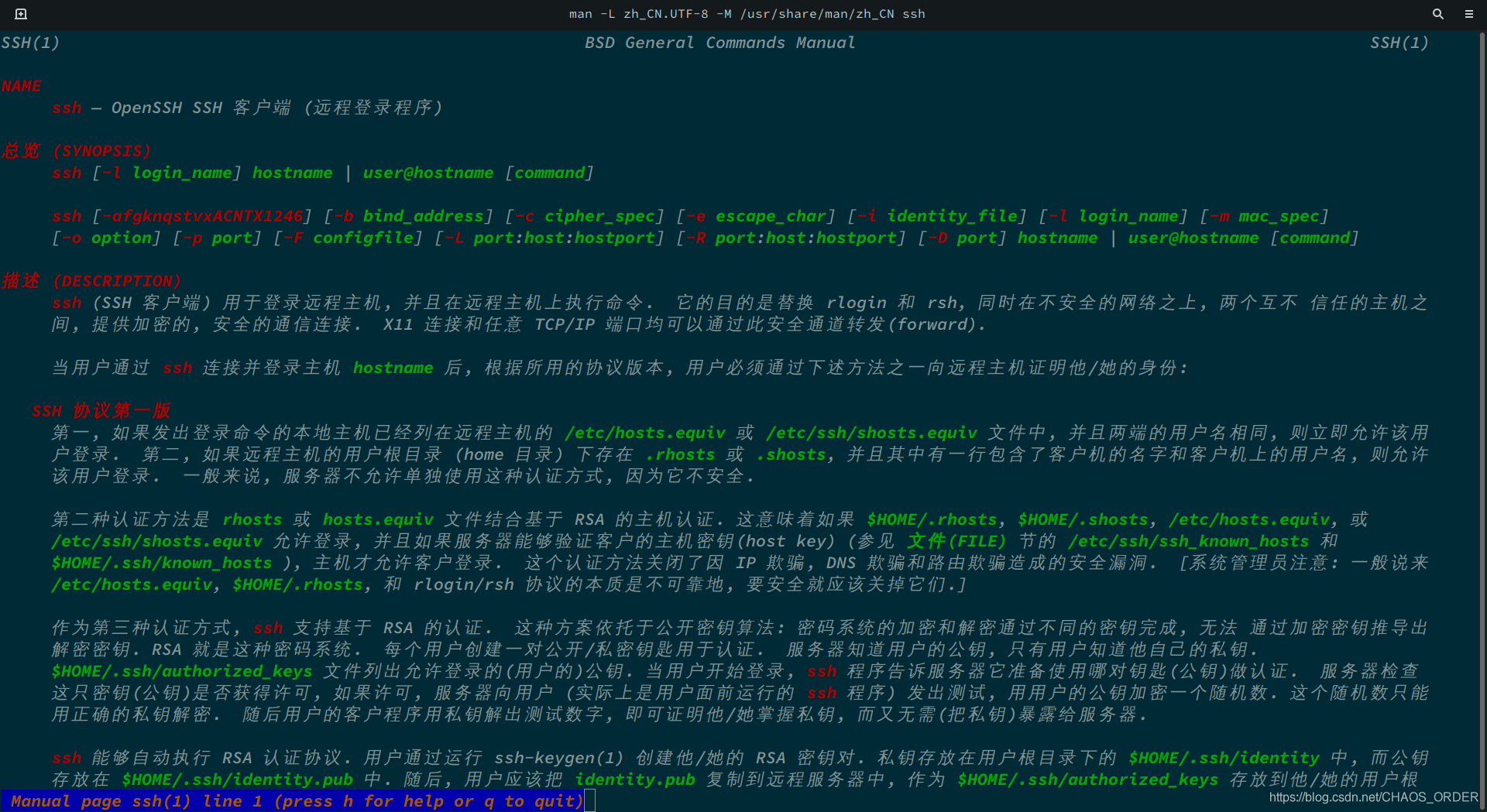Screen dimensions: 1487x812
Task: Click 'identity_file' in the synopsis
Action: (952, 216)
